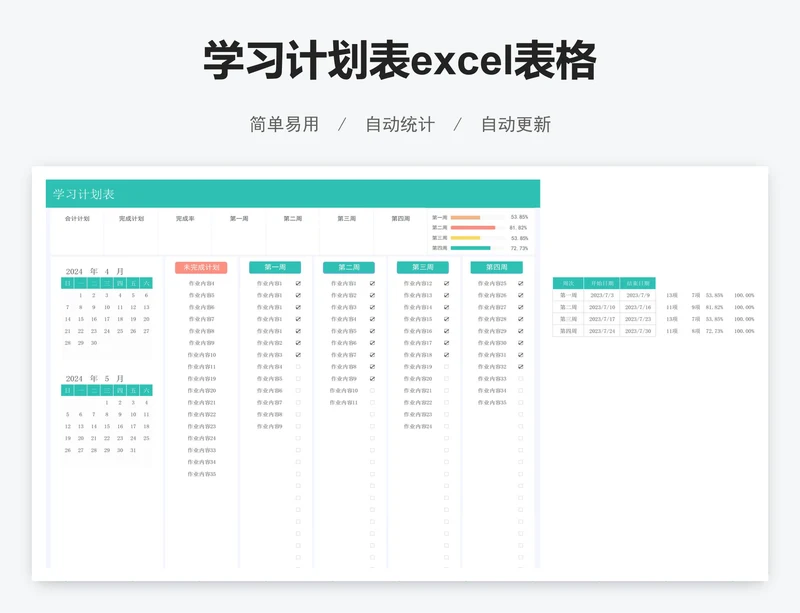Select 作业内容35 in the 未完成计划 list
The width and height of the screenshot is (800, 613).
pyautogui.click(x=202, y=474)
